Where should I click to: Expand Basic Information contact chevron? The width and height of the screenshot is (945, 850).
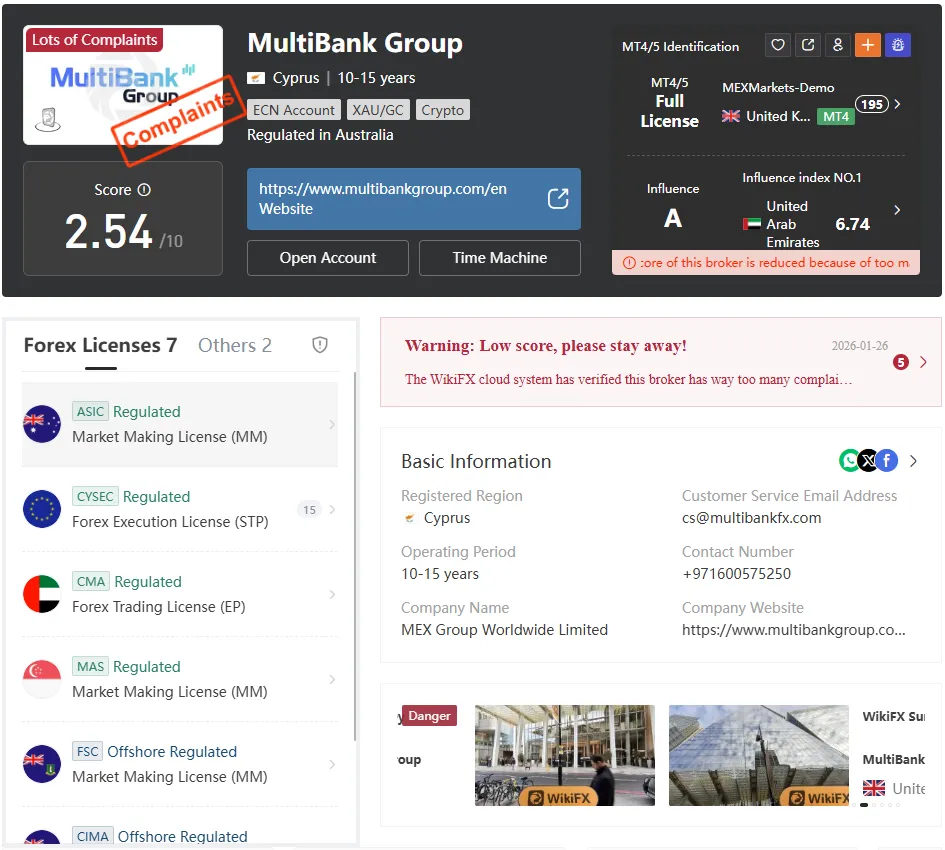tap(914, 461)
